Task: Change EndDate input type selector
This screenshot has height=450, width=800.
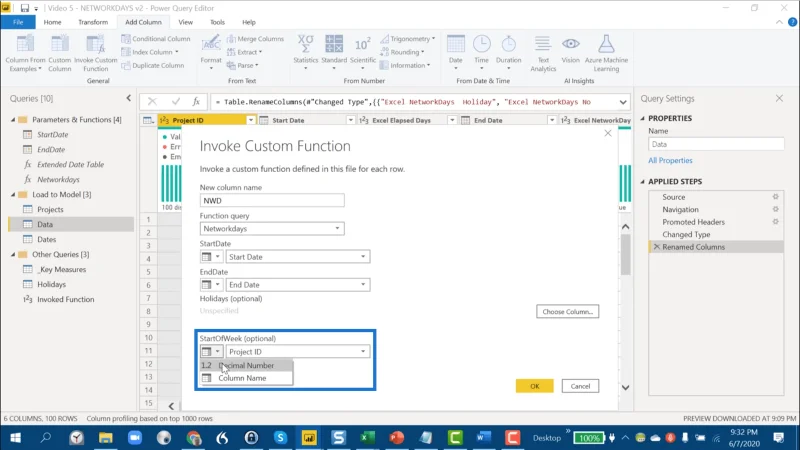Action: pos(211,285)
